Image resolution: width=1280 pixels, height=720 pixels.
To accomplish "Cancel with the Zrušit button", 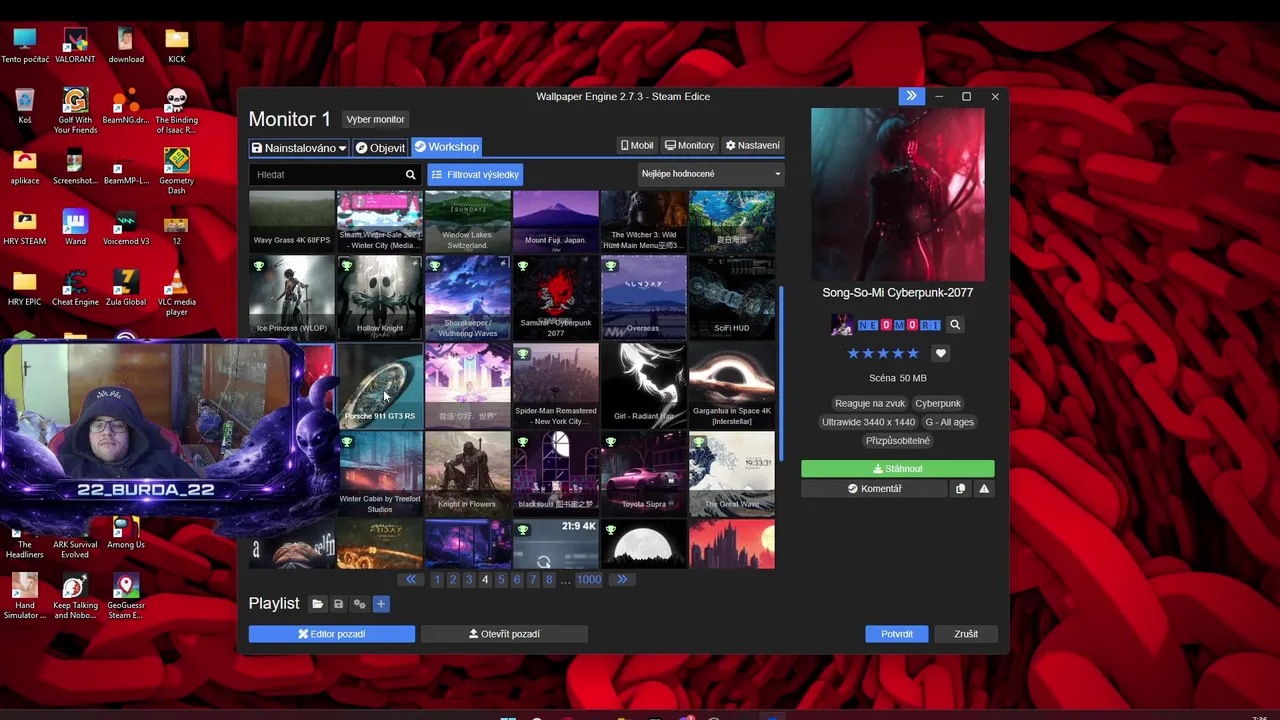I will tap(966, 634).
